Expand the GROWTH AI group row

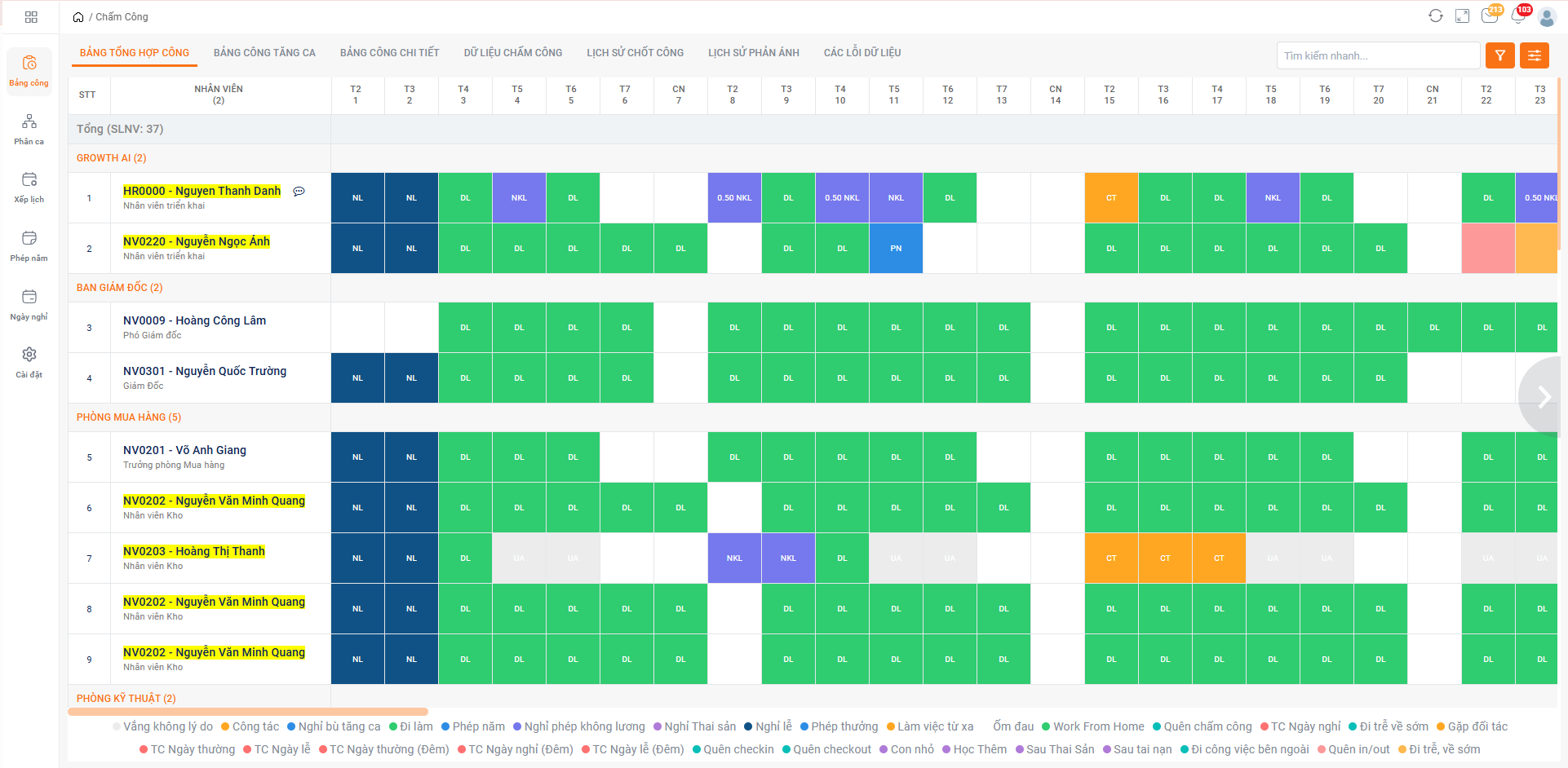tap(112, 158)
